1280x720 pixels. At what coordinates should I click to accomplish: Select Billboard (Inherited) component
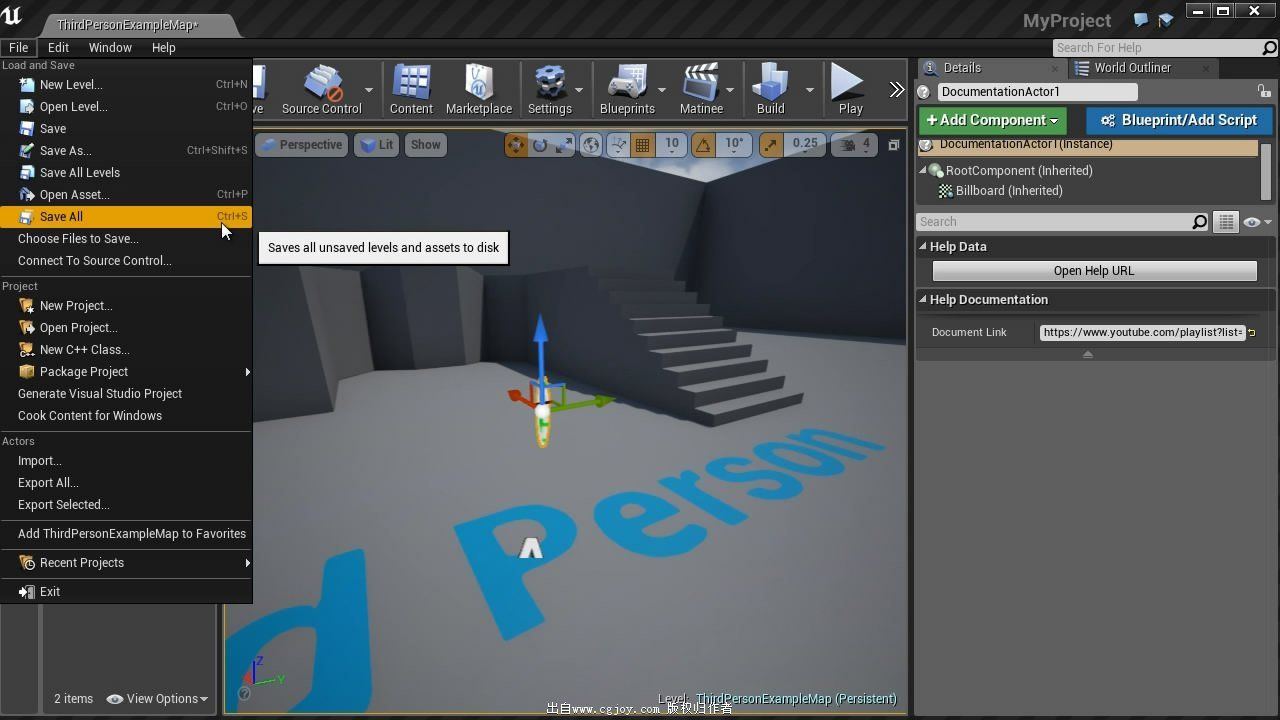coord(1008,191)
